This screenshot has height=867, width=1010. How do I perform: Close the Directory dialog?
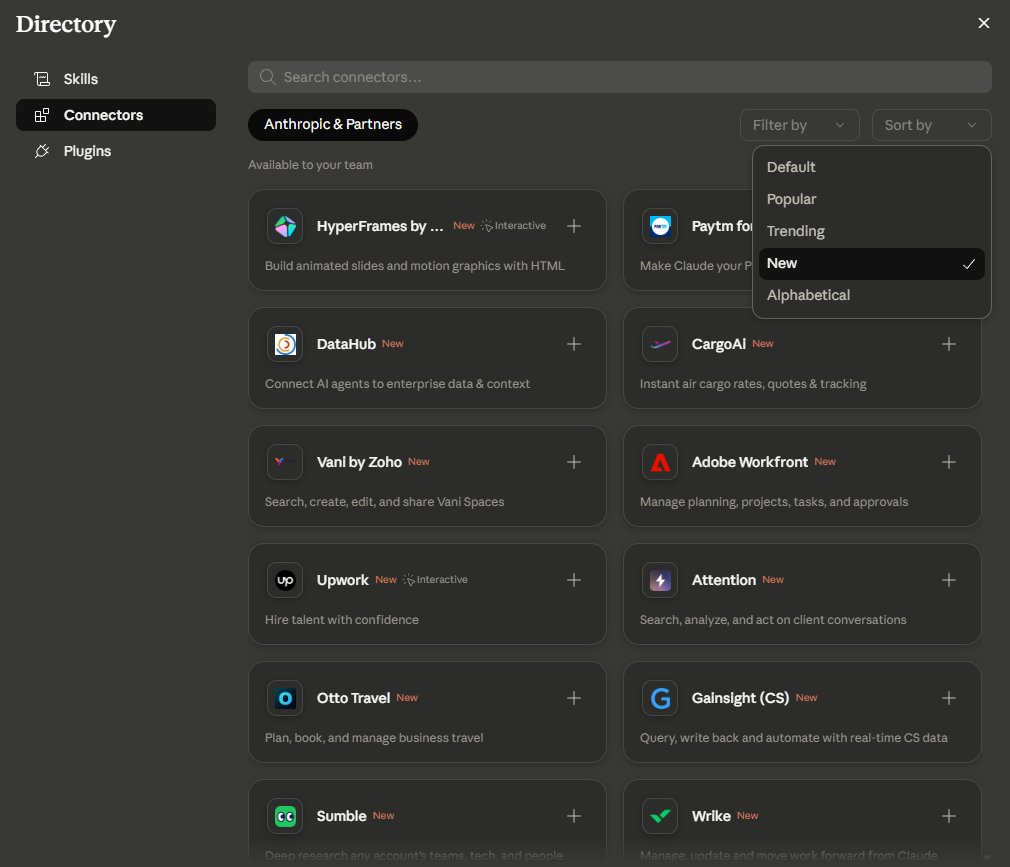click(984, 23)
